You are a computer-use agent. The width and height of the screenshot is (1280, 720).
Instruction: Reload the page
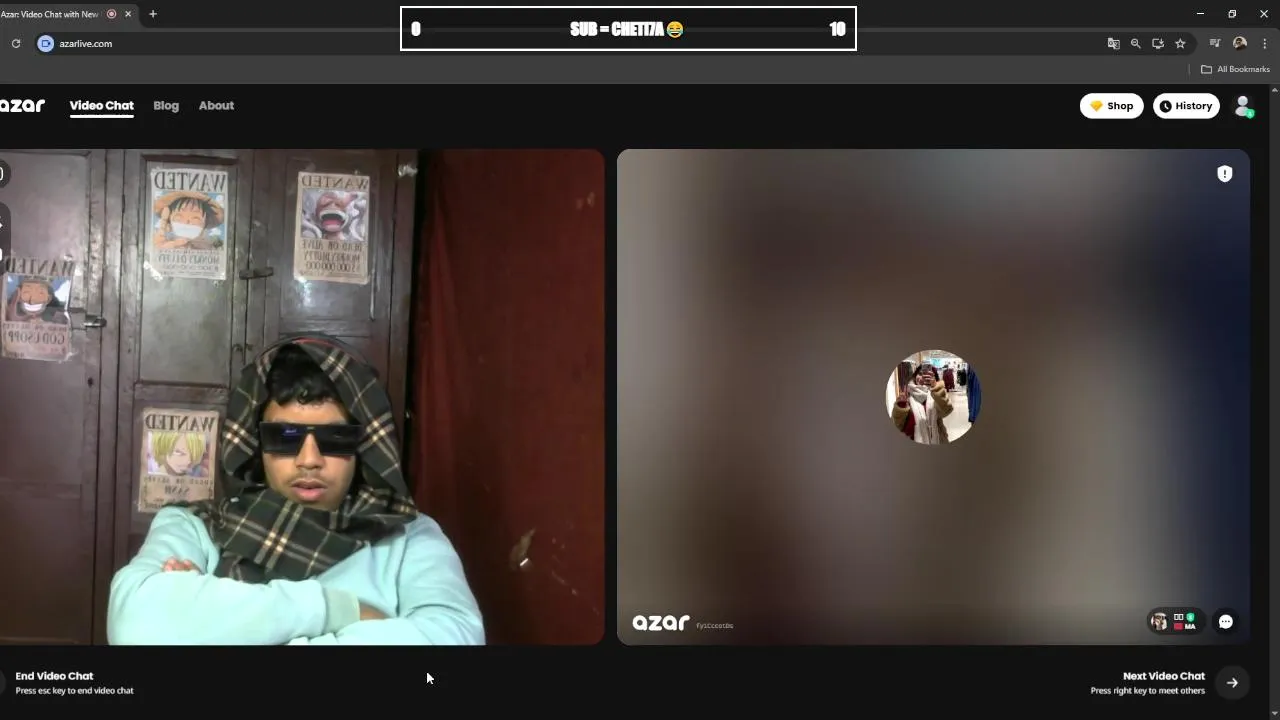16,44
